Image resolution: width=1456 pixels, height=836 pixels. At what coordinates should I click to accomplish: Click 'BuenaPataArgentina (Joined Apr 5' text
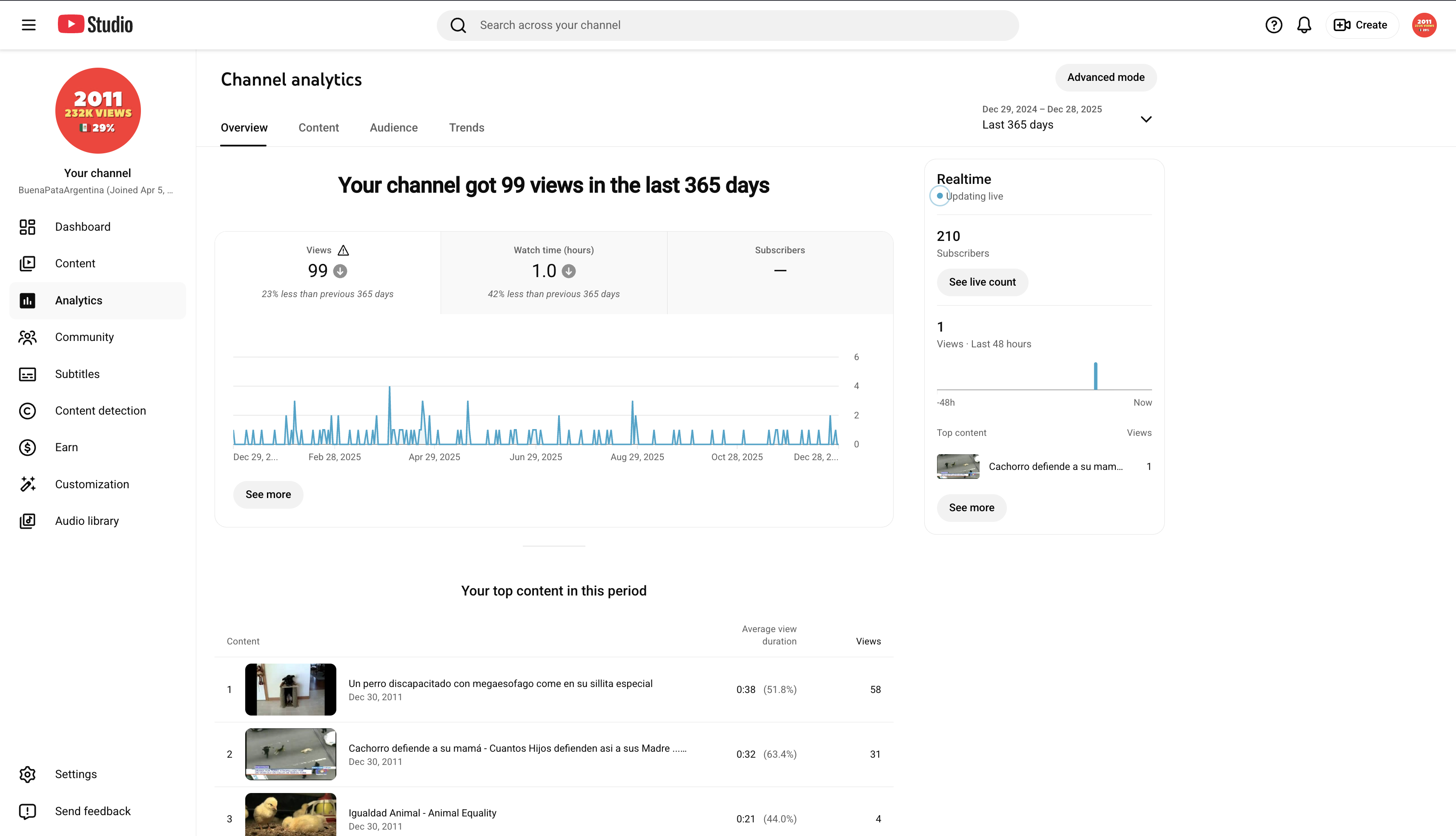tap(95, 190)
